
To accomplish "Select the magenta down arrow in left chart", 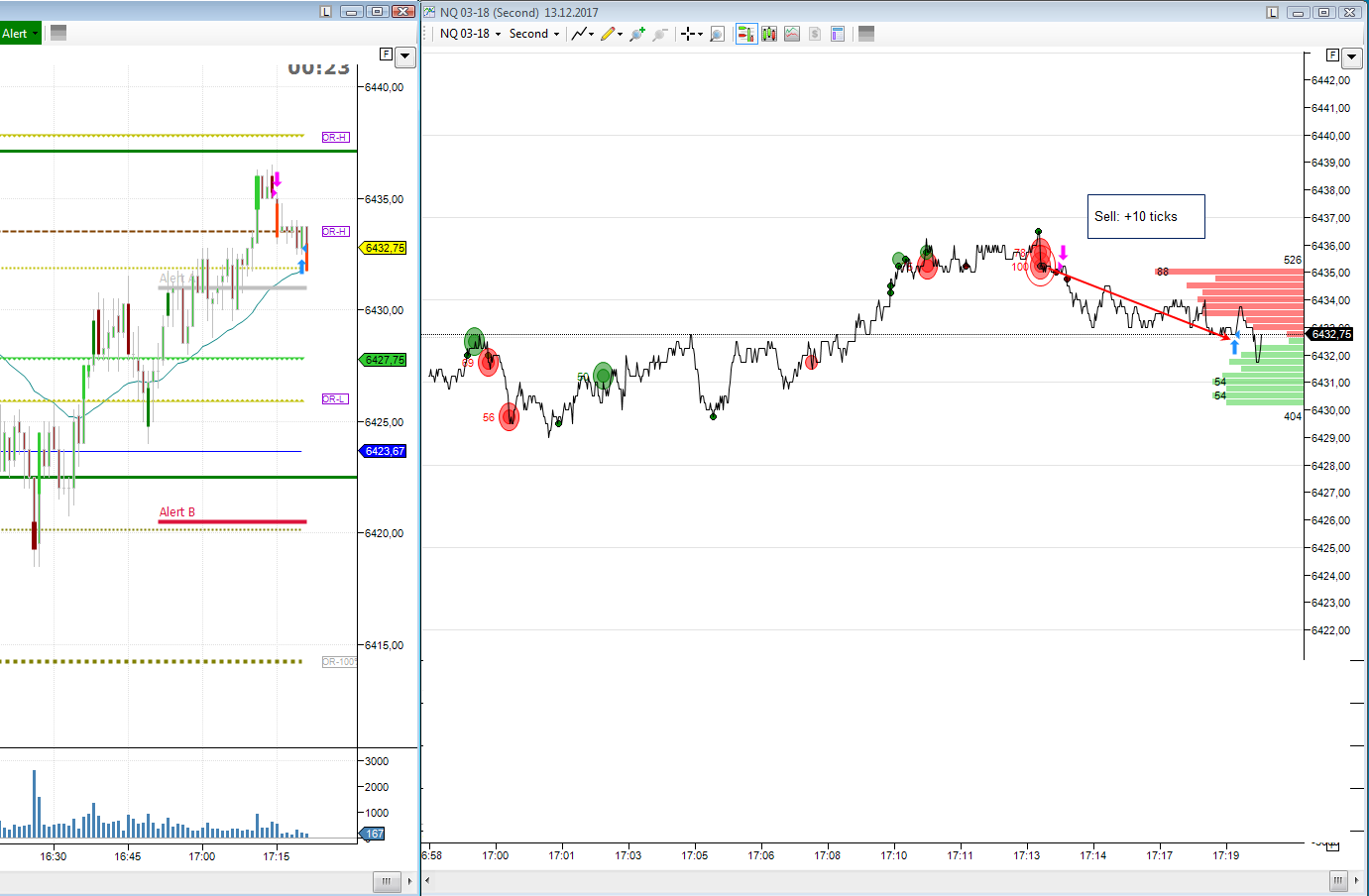I will click(x=278, y=179).
